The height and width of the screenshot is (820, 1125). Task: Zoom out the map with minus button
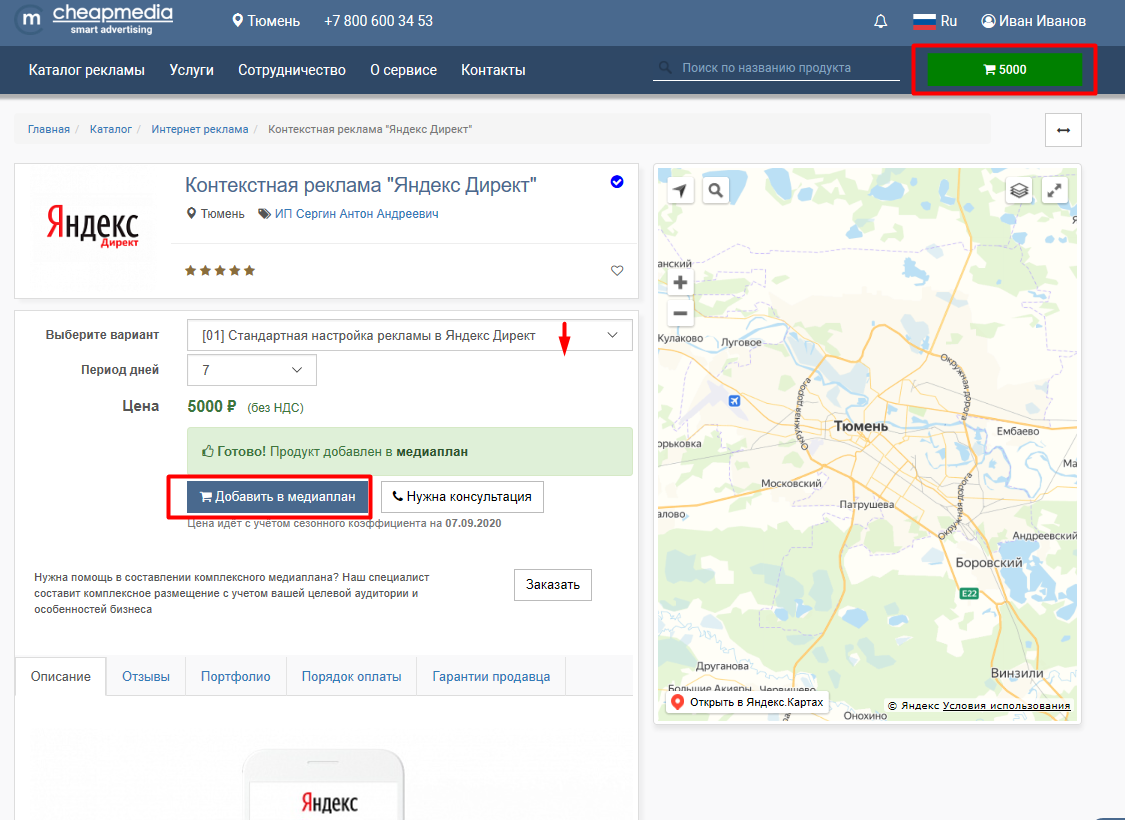coord(680,313)
